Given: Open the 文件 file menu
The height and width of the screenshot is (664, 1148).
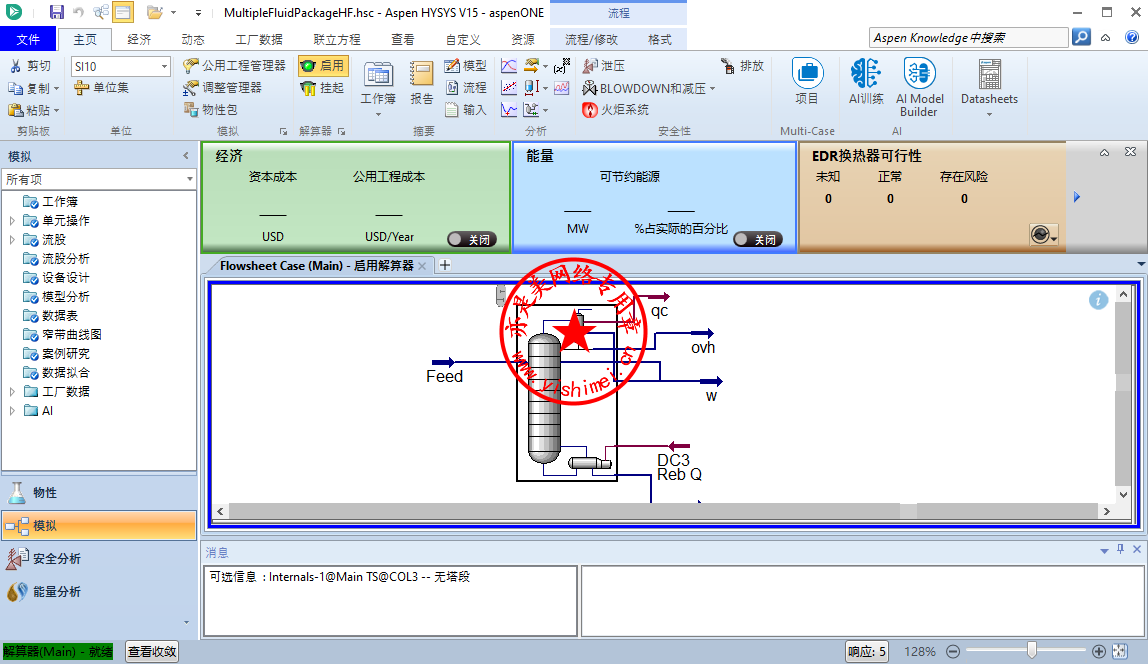Looking at the screenshot, I should [28, 40].
